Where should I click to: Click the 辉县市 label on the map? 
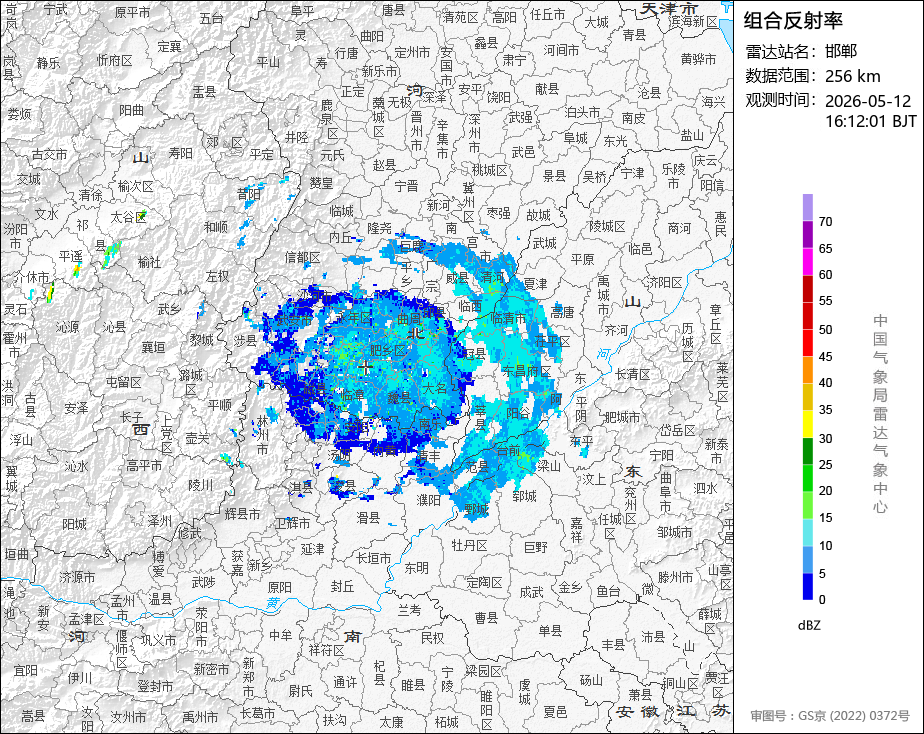pyautogui.click(x=242, y=514)
